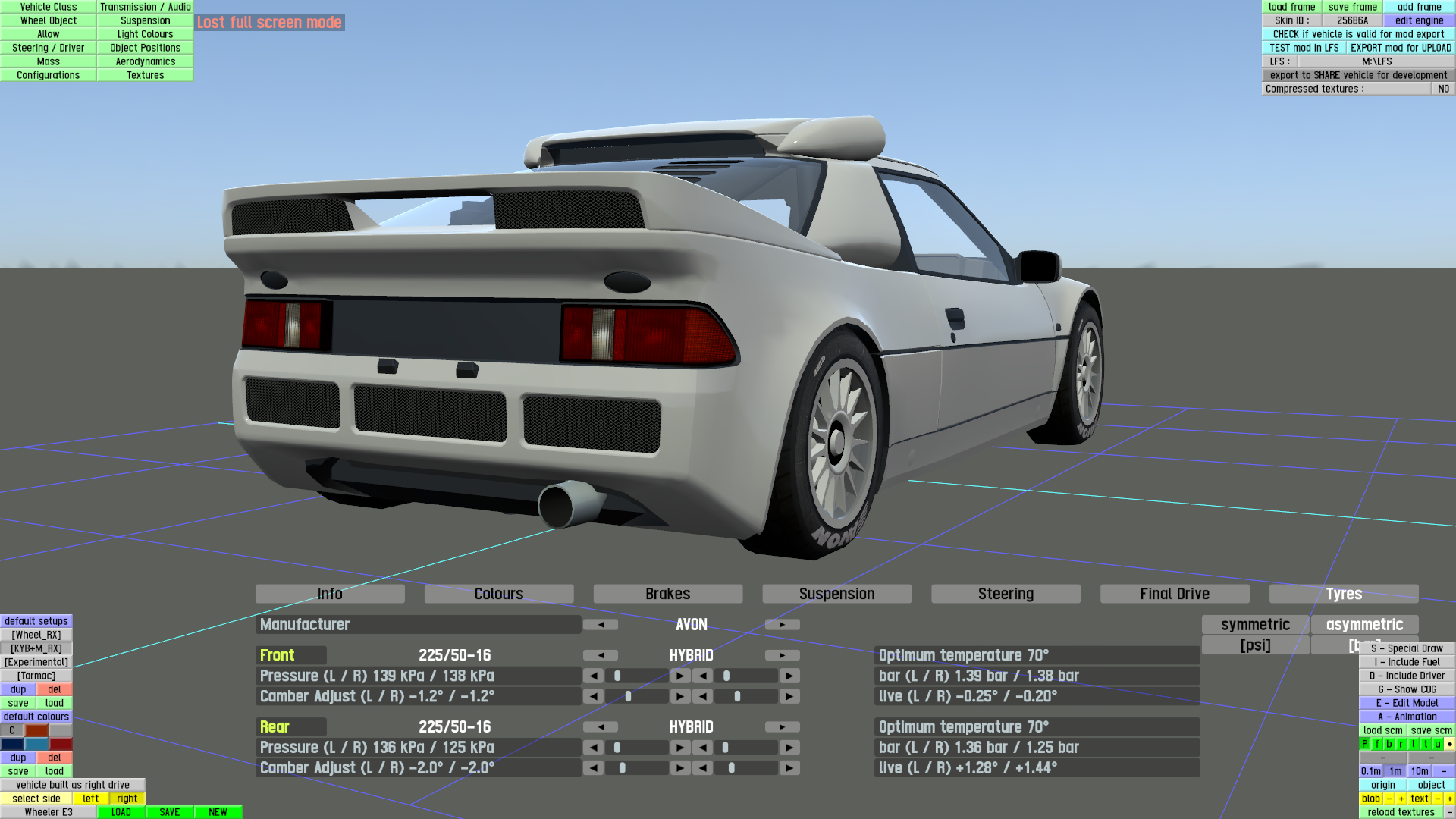1456x819 pixels.
Task: Click the black dot button after 'u'
Action: [1449, 744]
